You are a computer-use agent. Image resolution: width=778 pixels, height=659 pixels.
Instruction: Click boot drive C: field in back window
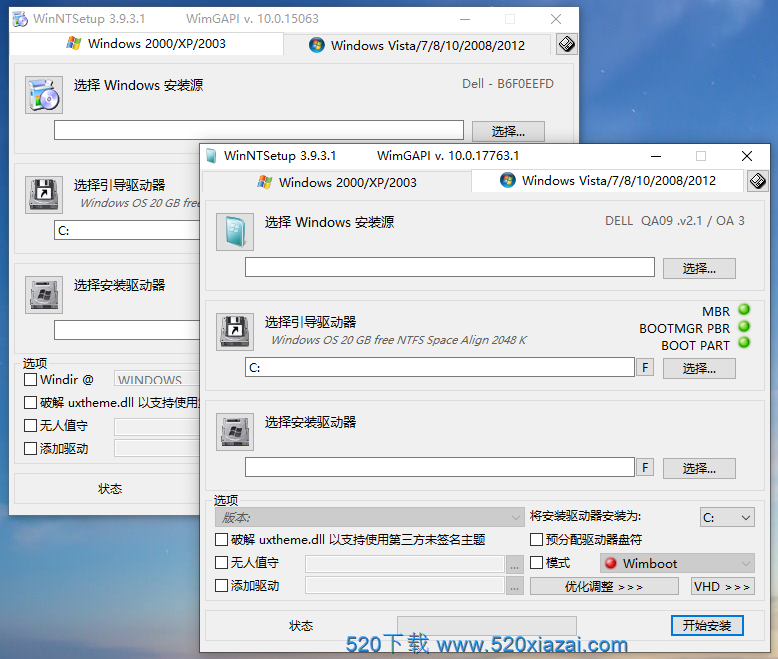127,230
